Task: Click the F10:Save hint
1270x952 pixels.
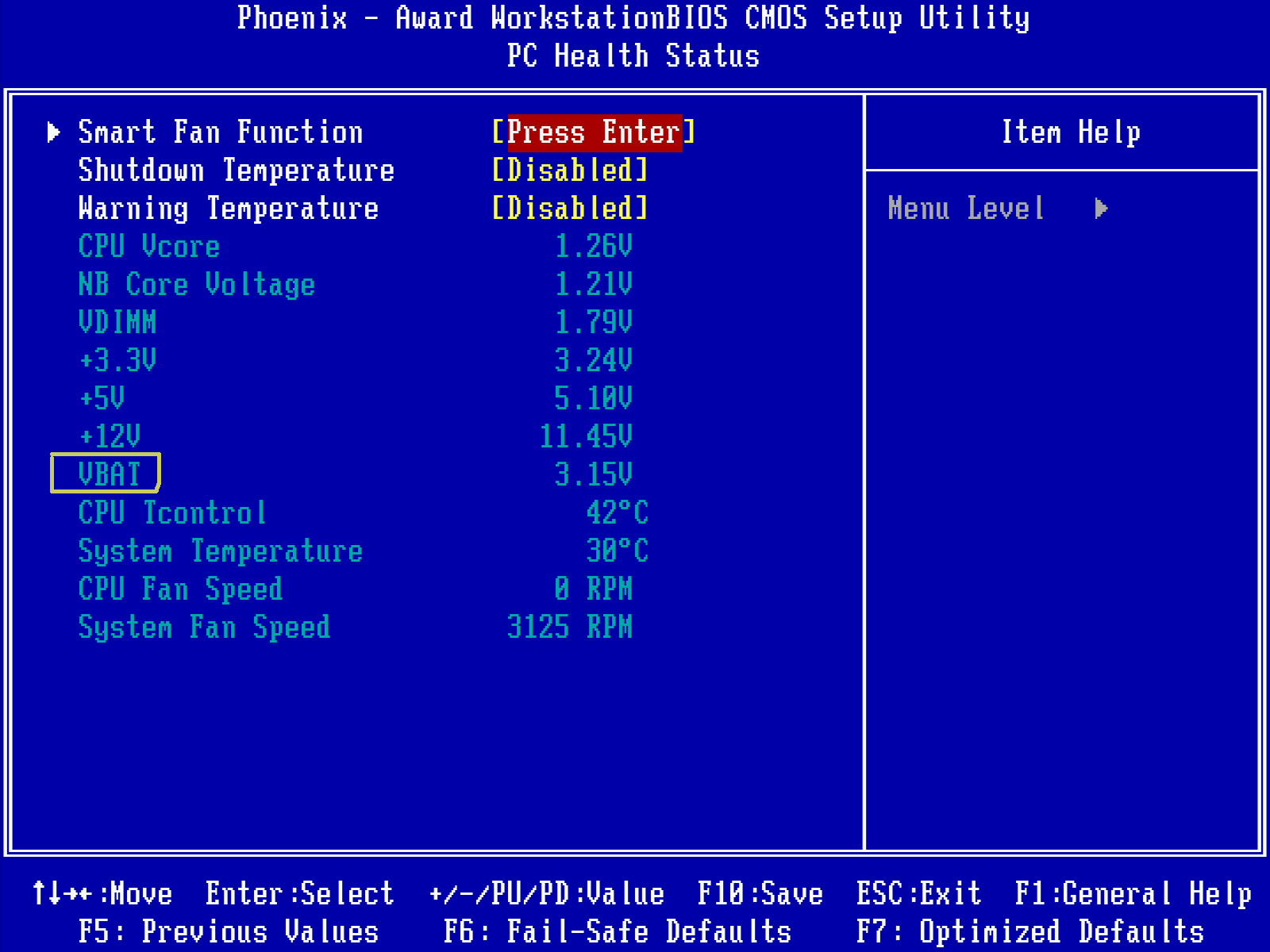Action: [760, 893]
